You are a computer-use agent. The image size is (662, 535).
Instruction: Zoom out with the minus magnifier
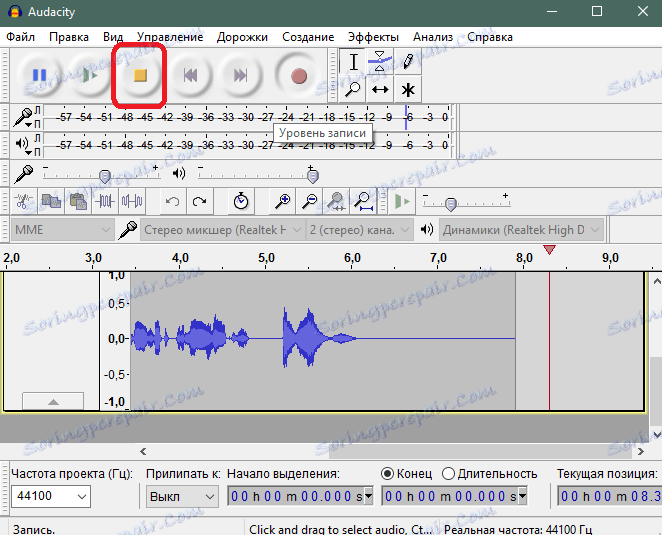coord(309,201)
